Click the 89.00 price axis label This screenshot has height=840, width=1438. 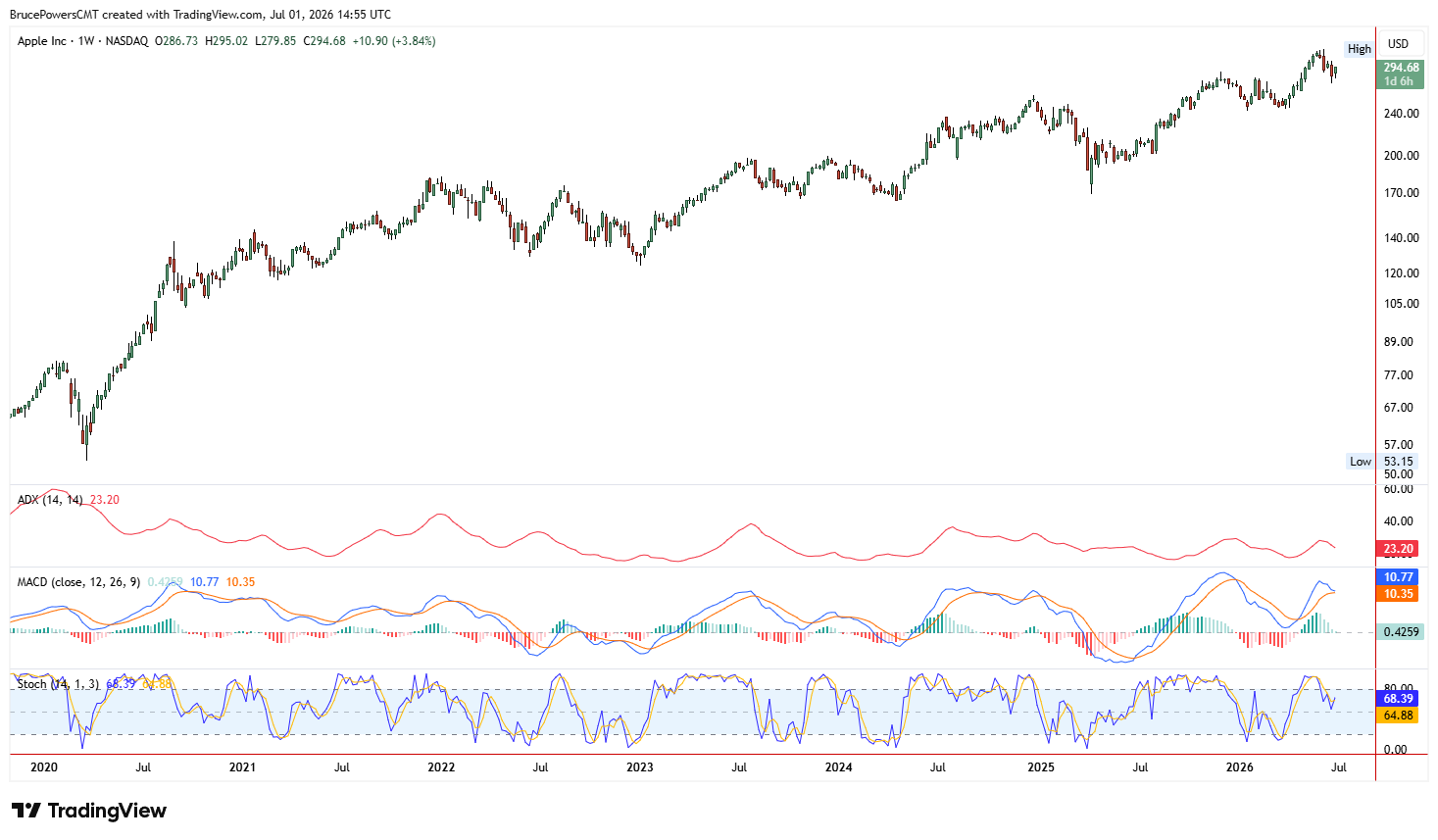1399,342
